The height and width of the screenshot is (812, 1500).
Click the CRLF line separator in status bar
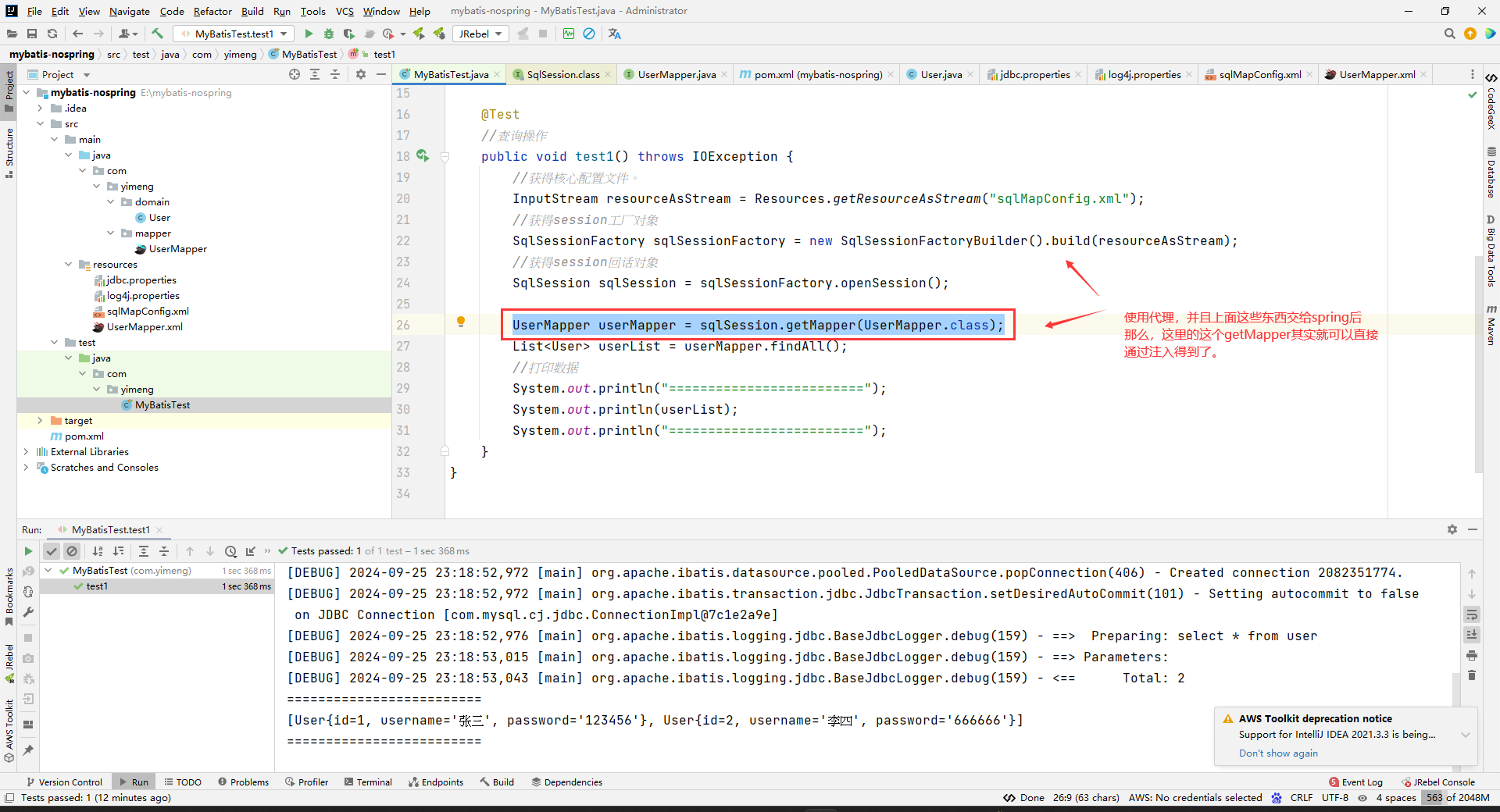tap(1302, 797)
